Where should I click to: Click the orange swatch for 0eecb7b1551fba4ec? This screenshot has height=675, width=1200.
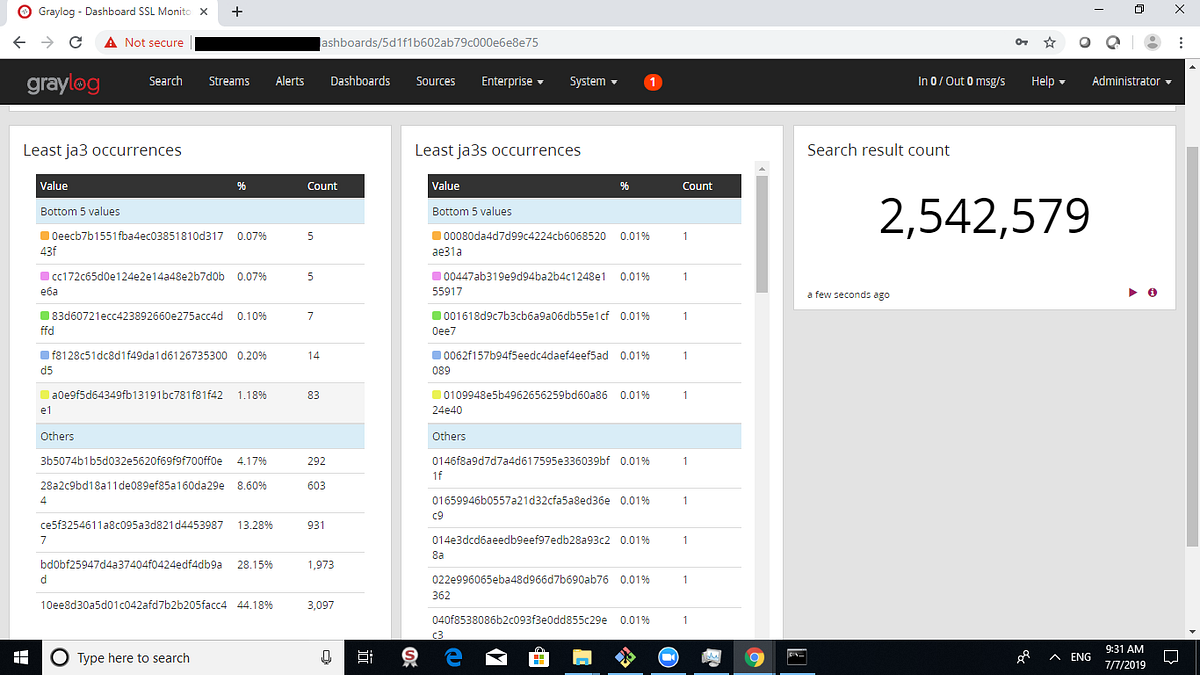tap(44, 236)
